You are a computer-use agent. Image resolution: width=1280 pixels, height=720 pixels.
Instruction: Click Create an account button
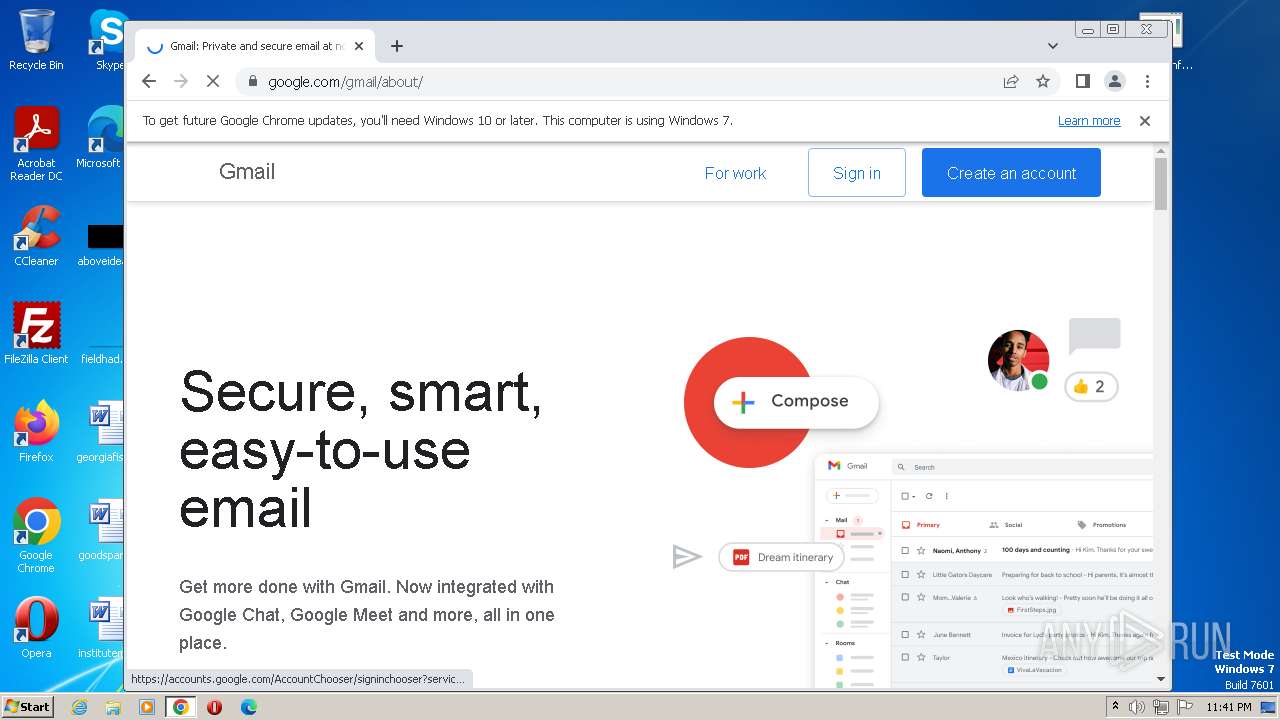1011,173
